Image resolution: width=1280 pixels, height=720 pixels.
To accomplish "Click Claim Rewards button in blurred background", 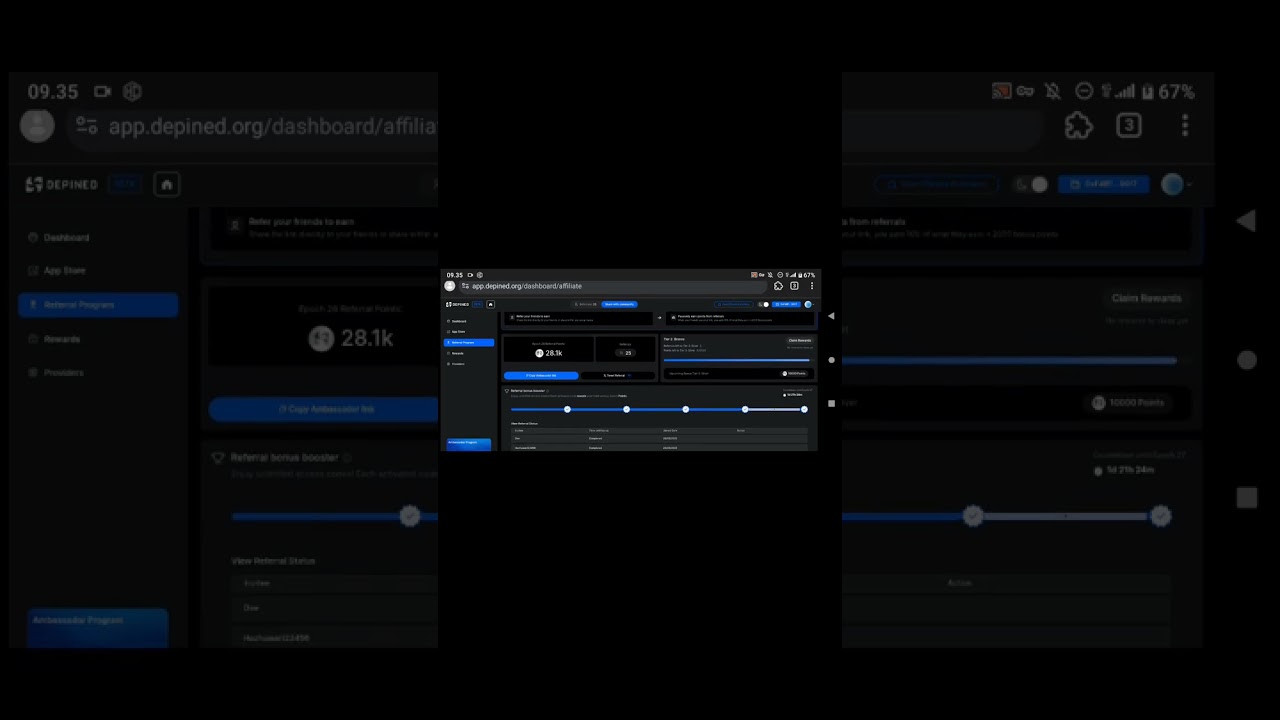I will coord(1146,298).
